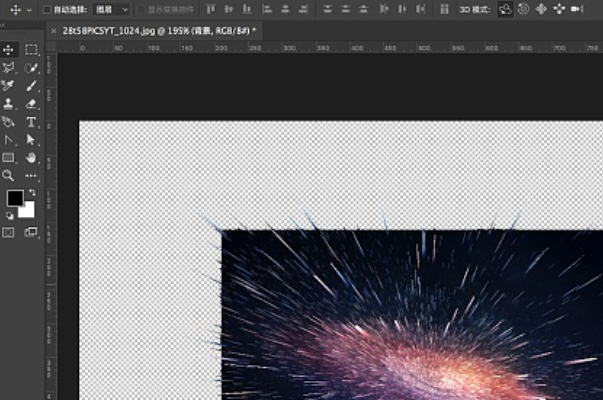Click the vertical ruler beside the canvas
Image resolution: width=603 pixels, height=400 pixels.
[51, 226]
